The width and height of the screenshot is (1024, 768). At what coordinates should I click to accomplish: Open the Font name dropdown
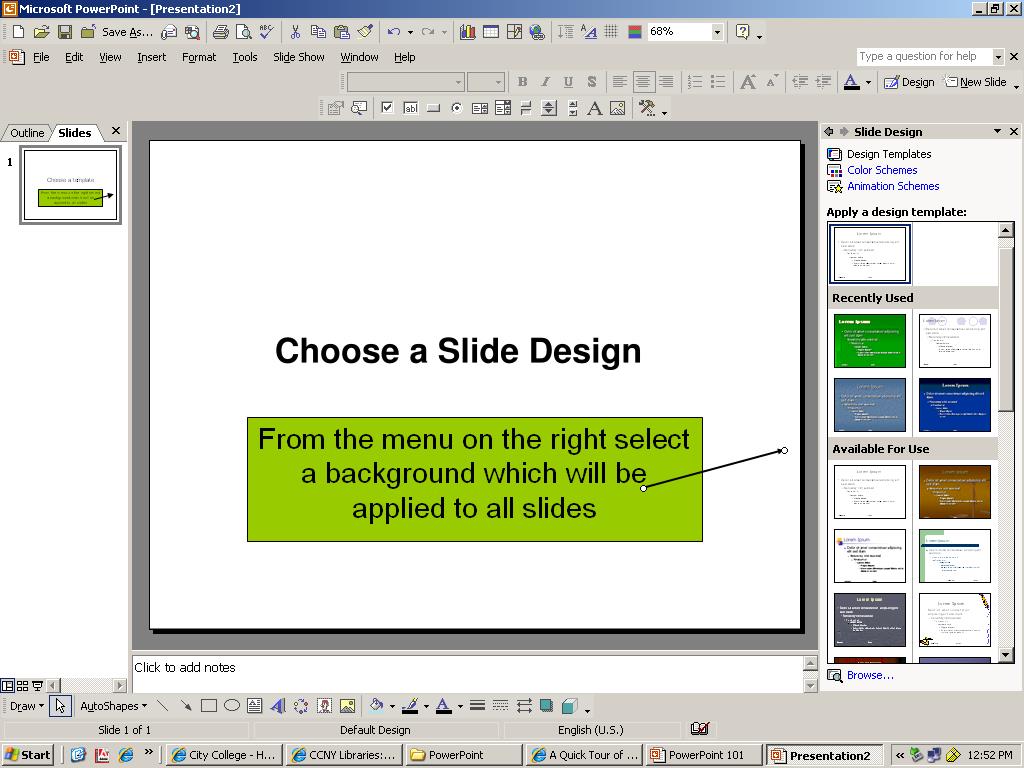click(458, 82)
